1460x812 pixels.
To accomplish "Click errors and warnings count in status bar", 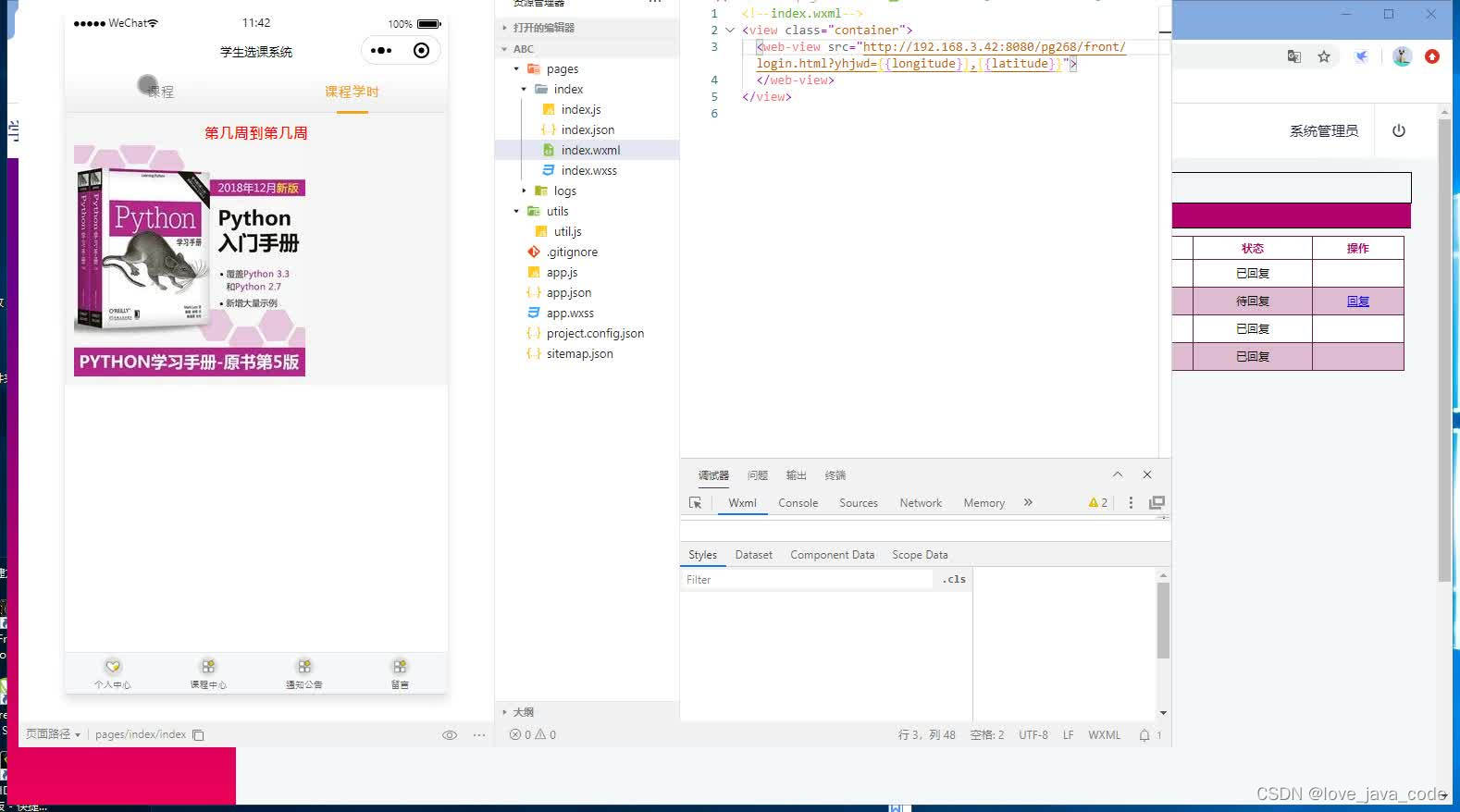I will (x=533, y=735).
